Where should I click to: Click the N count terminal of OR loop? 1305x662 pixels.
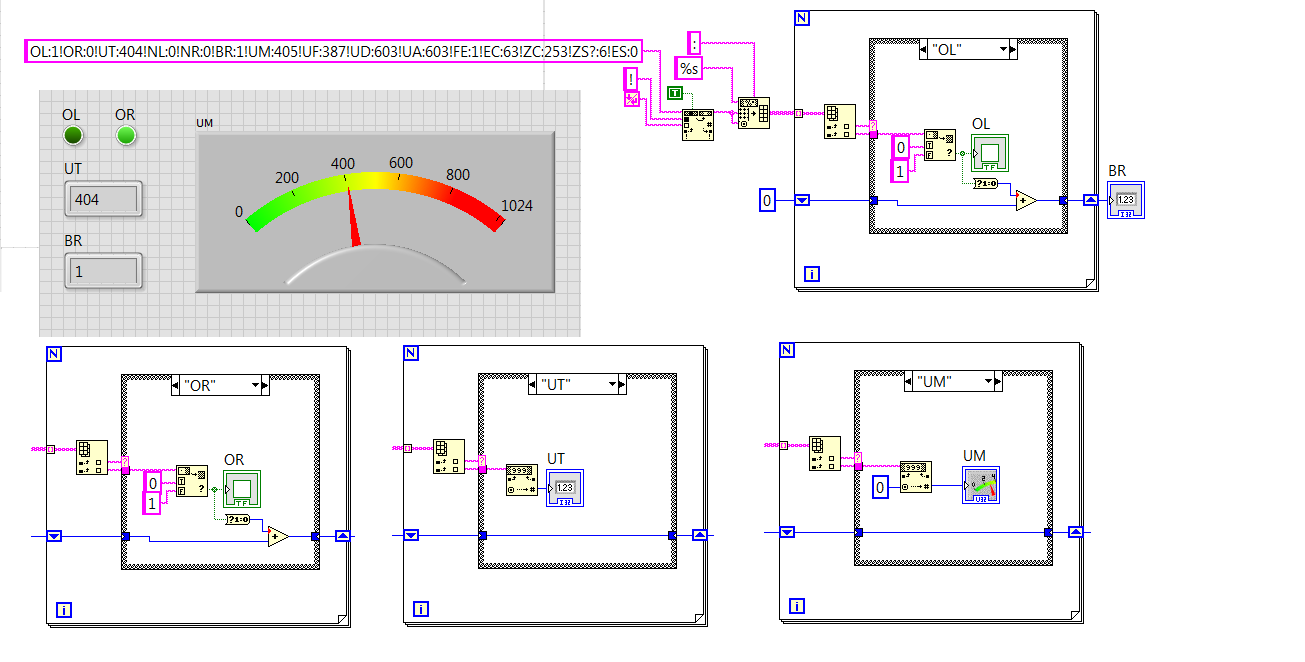pos(53,353)
